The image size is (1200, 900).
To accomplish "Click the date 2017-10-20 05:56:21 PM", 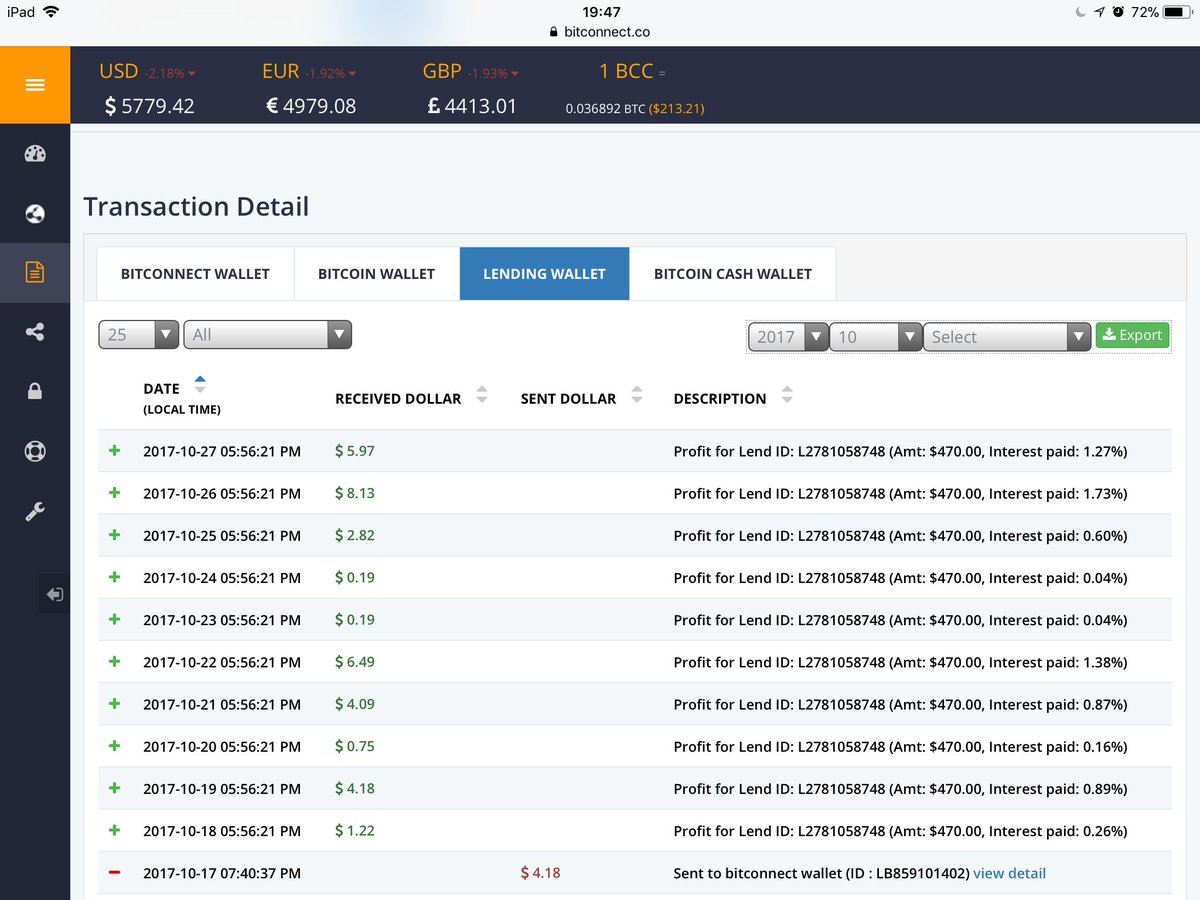I will 222,747.
